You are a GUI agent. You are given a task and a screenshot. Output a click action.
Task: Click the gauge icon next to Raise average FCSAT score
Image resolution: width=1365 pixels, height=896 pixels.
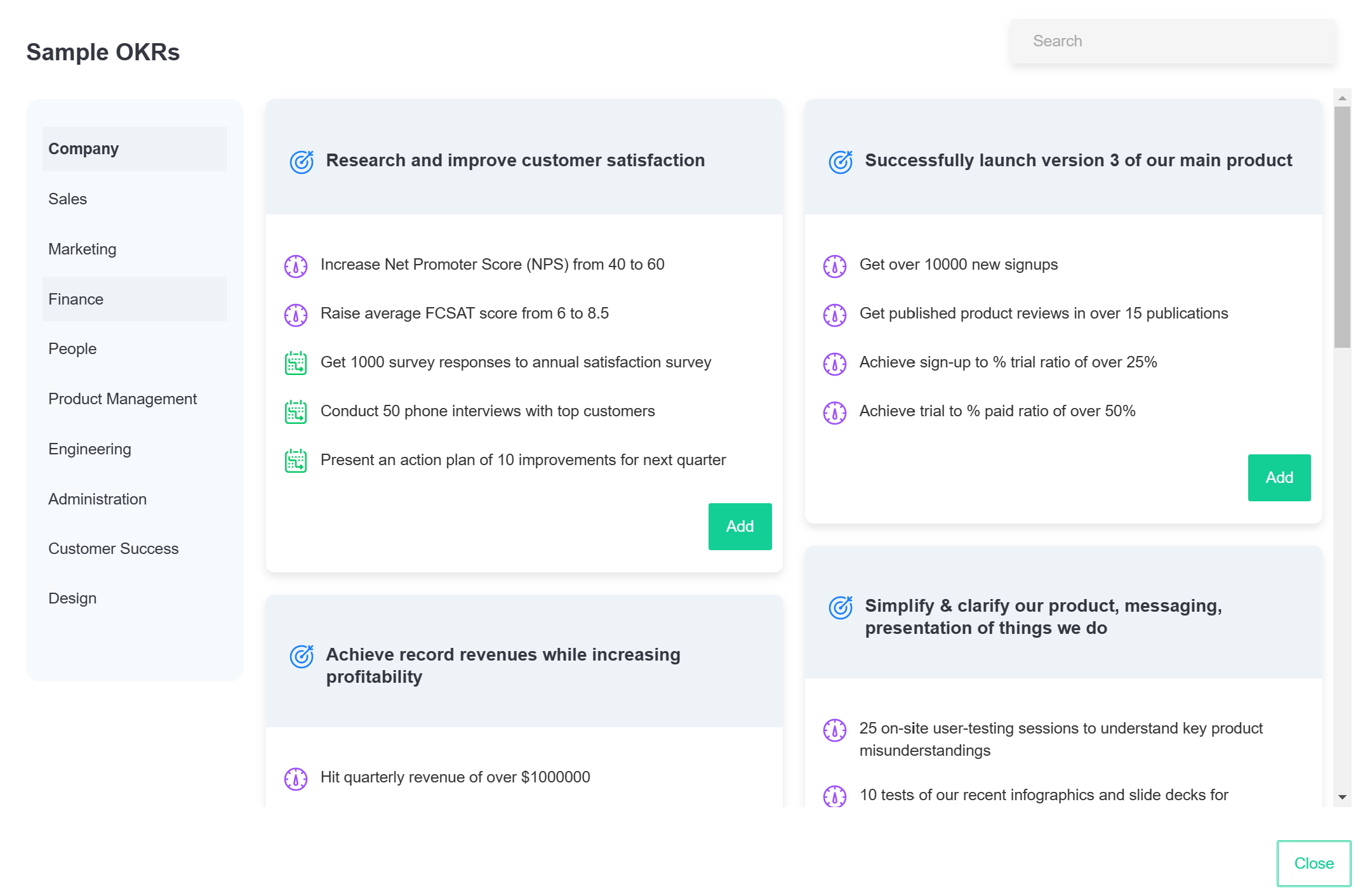(x=295, y=315)
